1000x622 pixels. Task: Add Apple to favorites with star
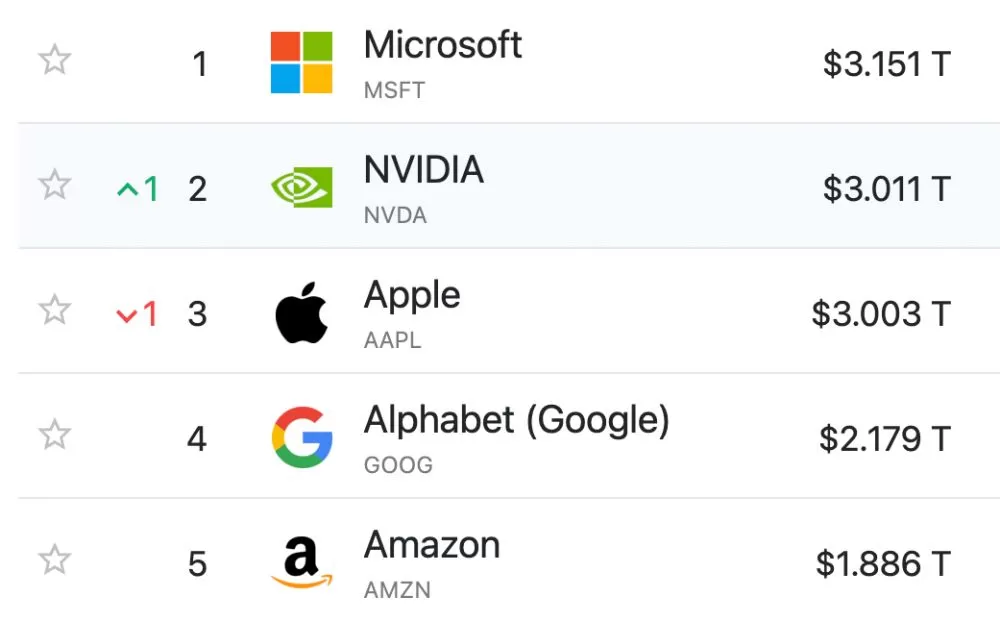pos(55,309)
